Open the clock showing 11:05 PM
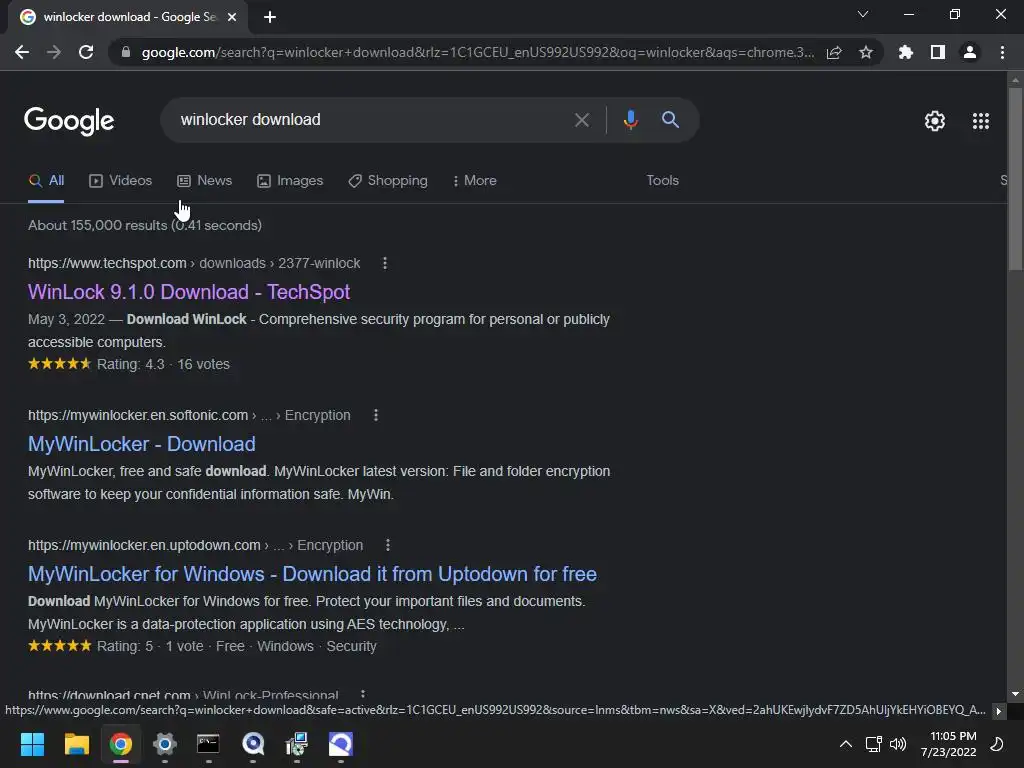Image resolution: width=1024 pixels, height=768 pixels. (x=948, y=744)
